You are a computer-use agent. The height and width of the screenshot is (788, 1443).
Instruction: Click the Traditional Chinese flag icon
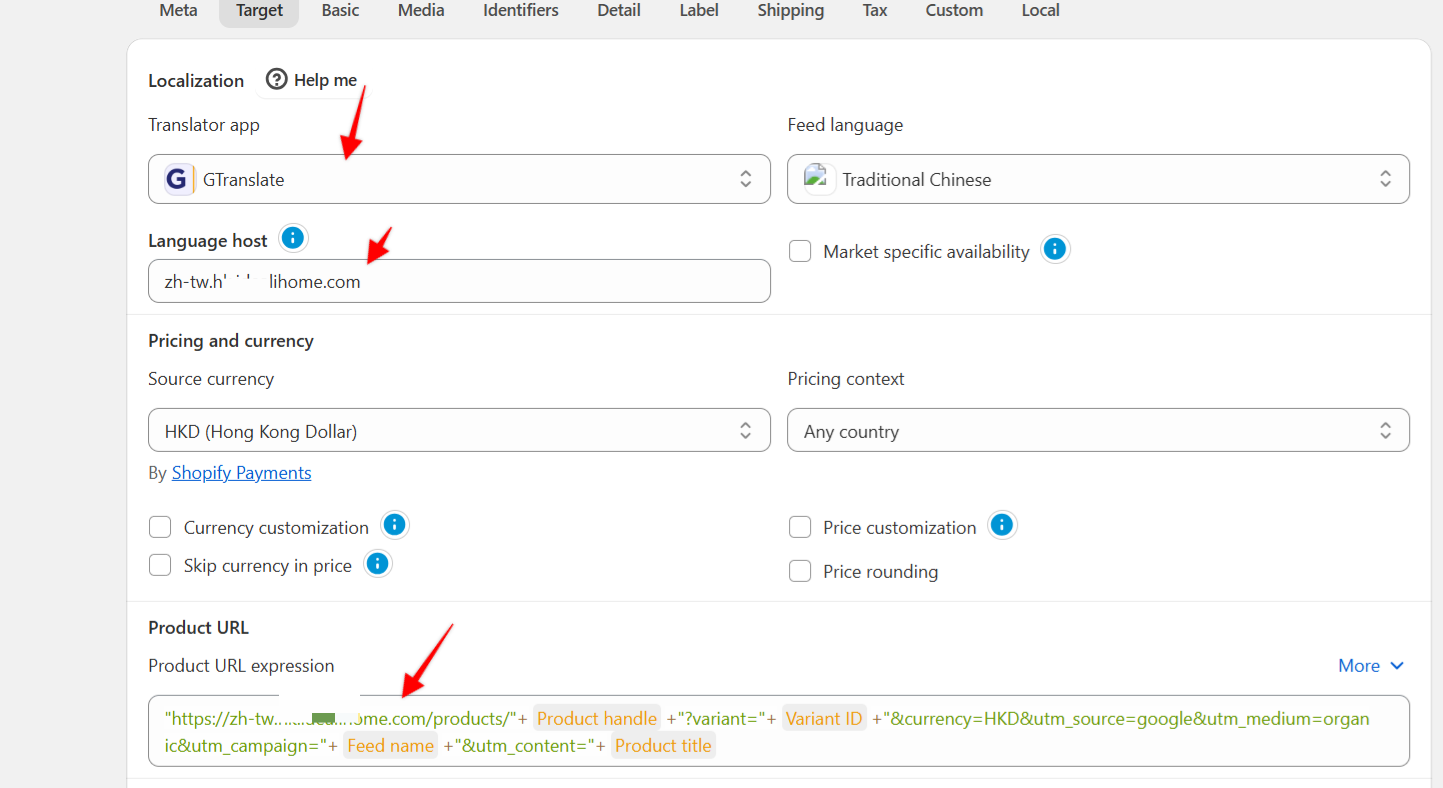pyautogui.click(x=819, y=178)
